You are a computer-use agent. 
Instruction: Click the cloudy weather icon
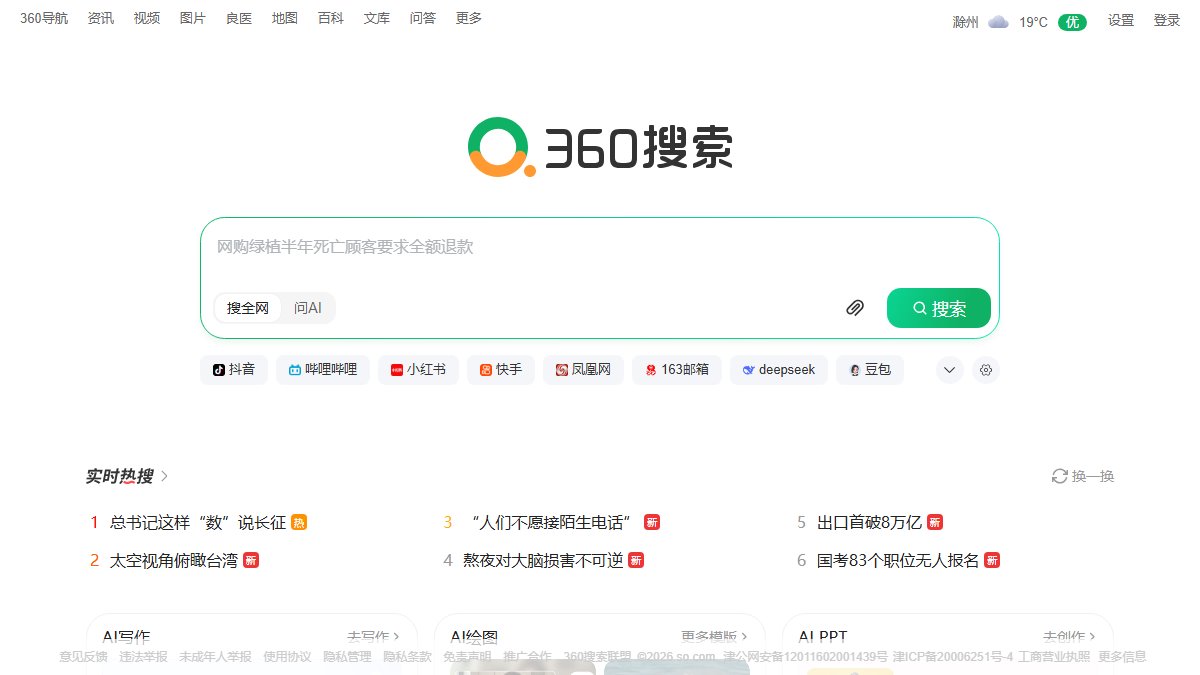998,21
